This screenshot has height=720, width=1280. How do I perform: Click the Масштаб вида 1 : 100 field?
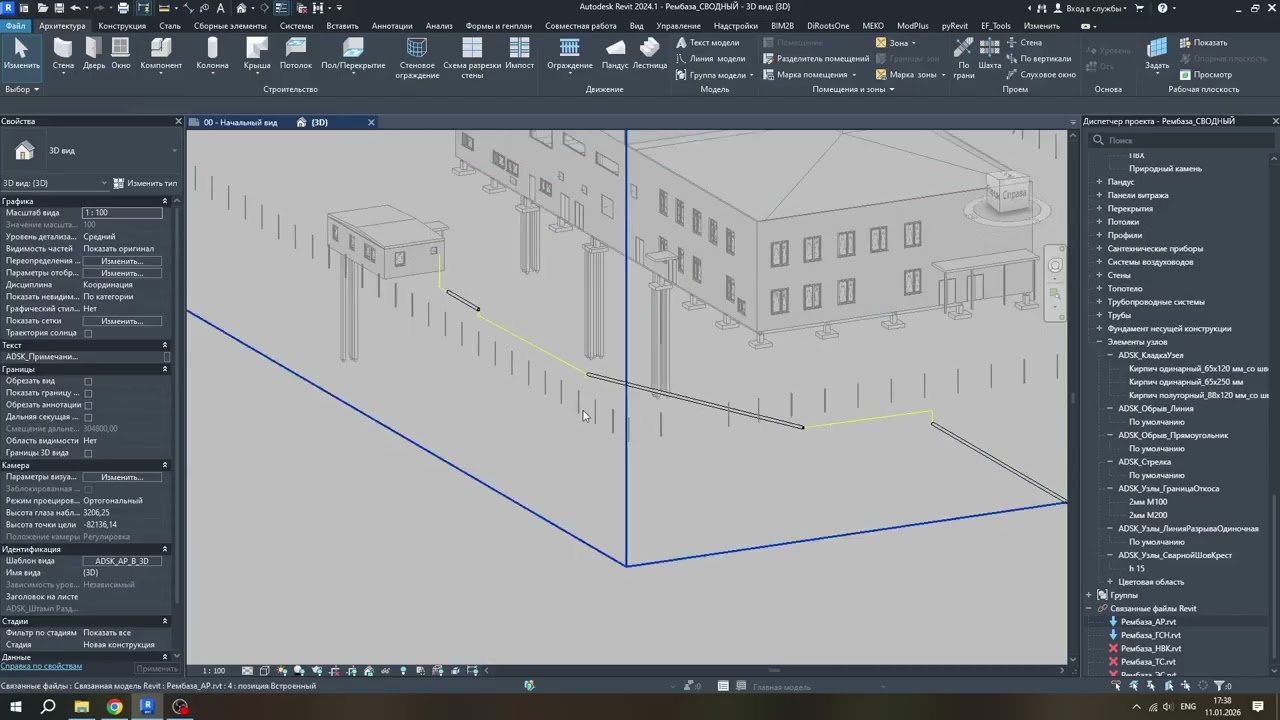122,213
